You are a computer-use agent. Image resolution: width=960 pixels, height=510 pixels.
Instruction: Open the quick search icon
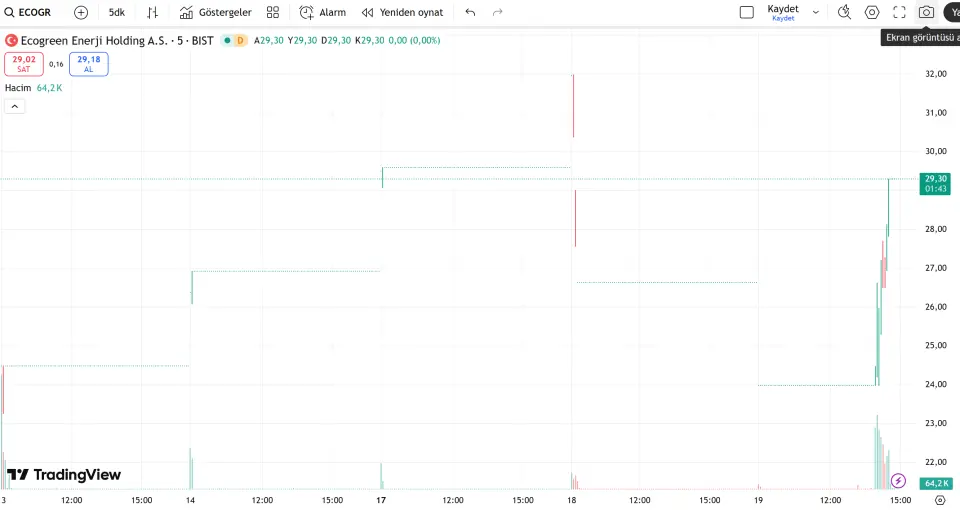(844, 12)
